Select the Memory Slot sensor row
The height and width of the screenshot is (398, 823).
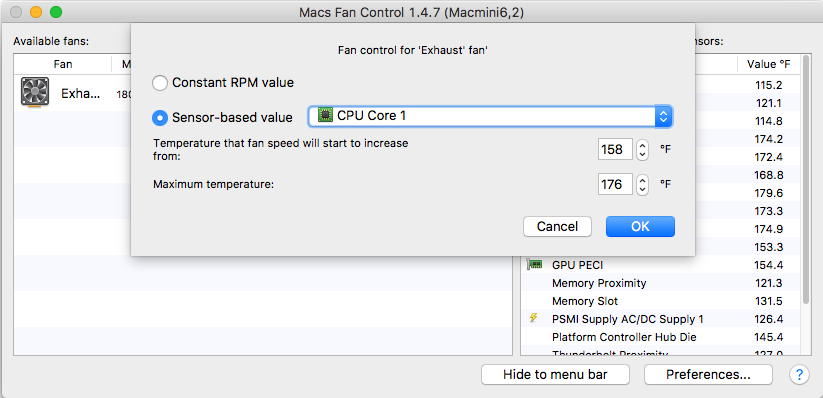660,301
